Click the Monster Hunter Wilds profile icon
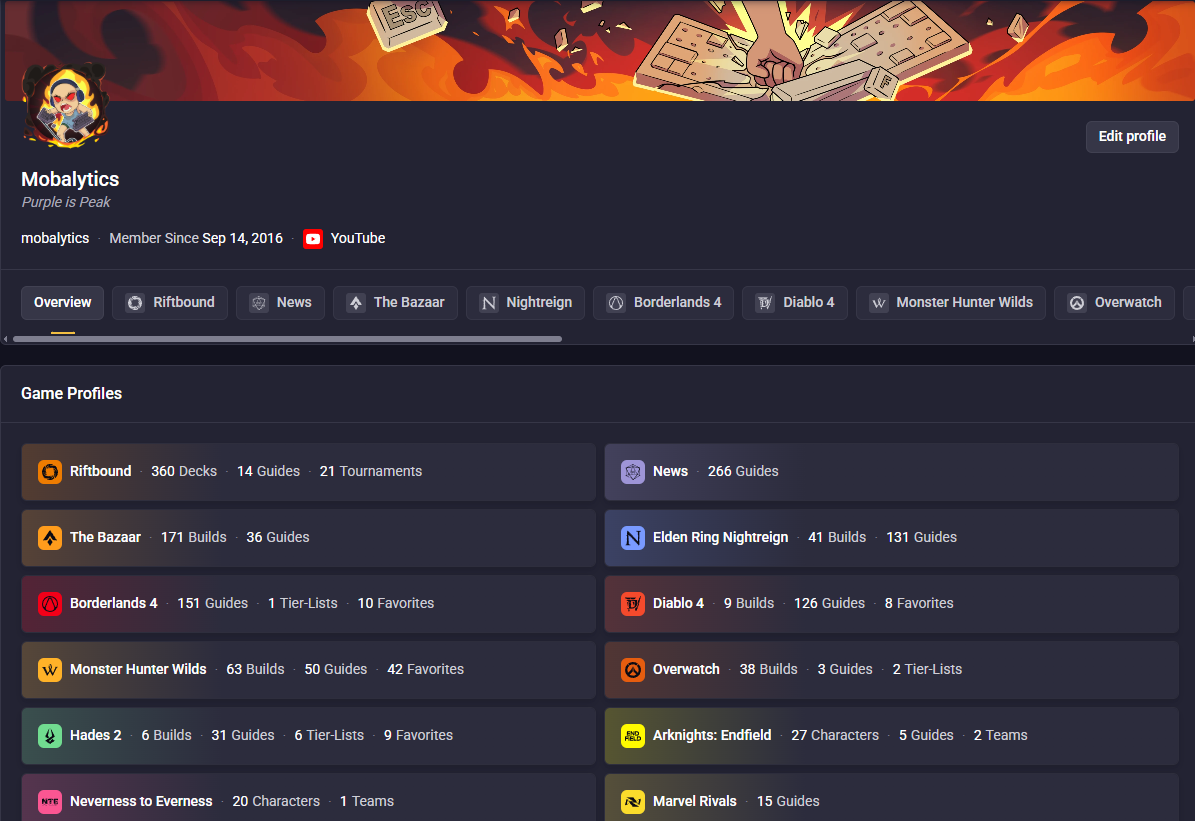This screenshot has height=821, width=1195. (x=50, y=670)
